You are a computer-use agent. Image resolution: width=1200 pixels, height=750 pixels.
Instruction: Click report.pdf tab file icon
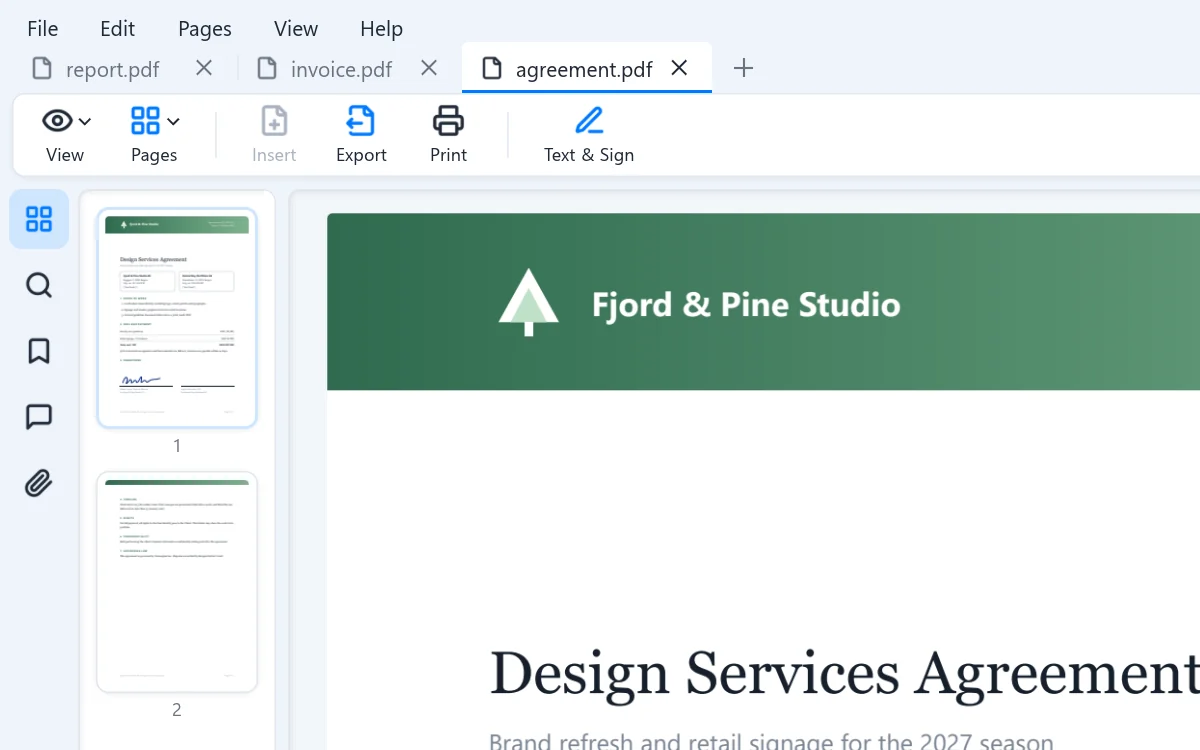(x=42, y=68)
